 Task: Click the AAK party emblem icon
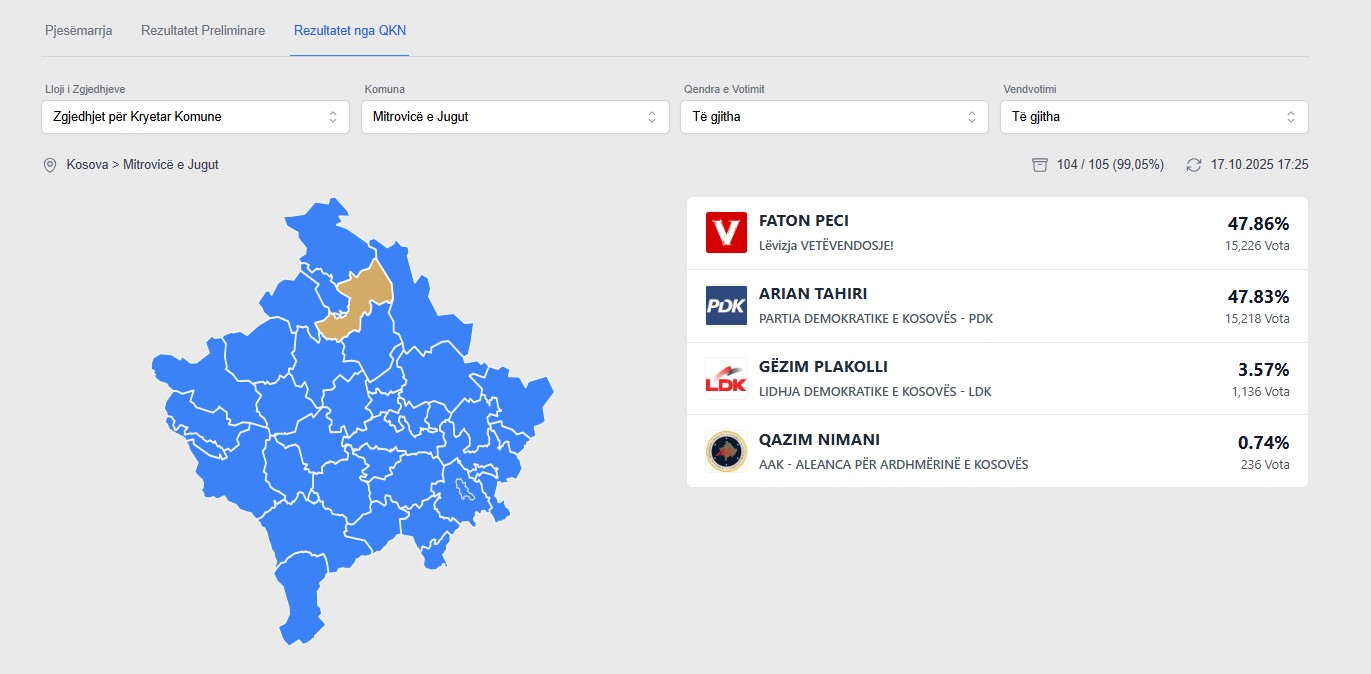point(726,451)
